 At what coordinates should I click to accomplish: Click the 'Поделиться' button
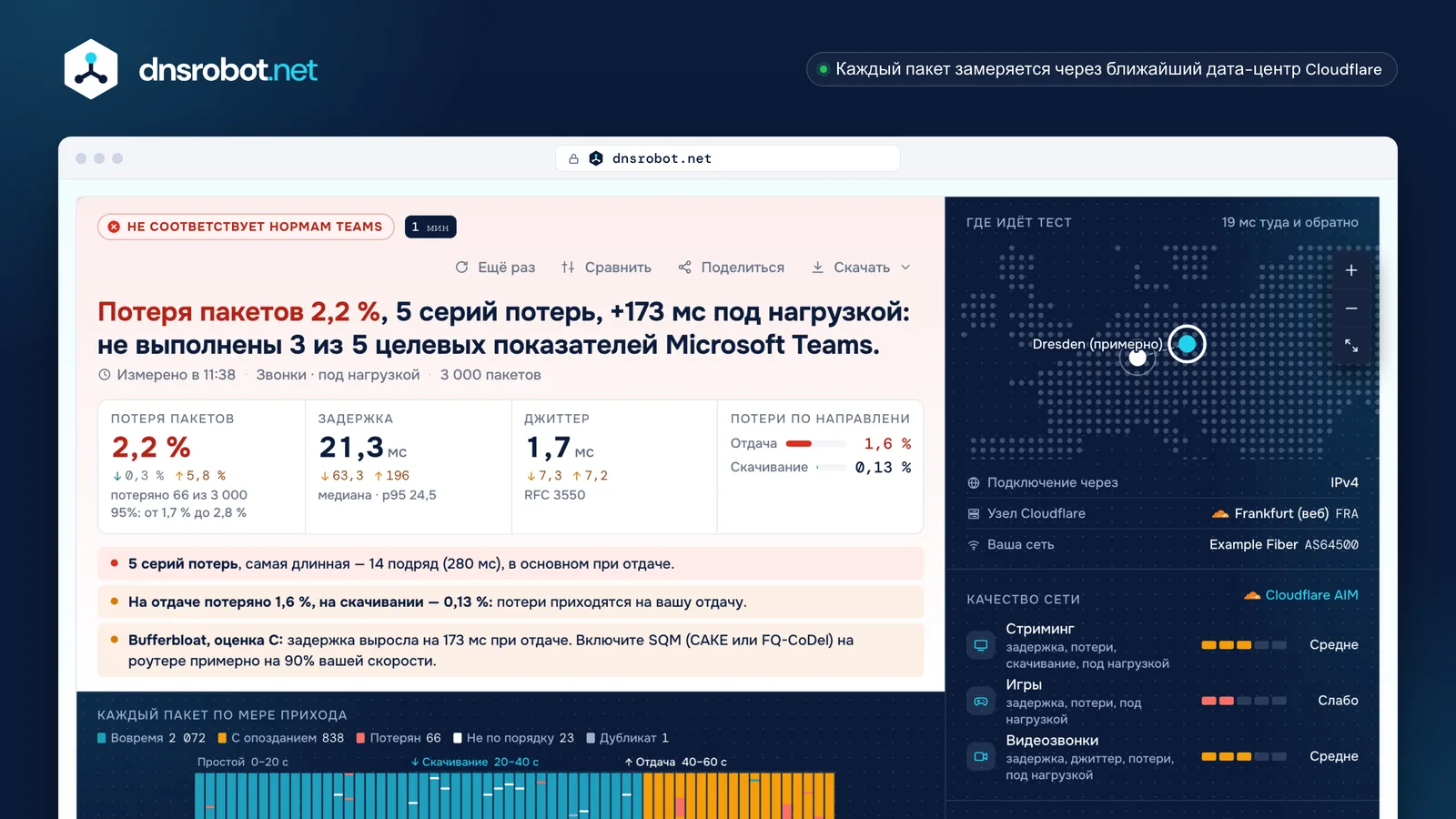pyautogui.click(x=732, y=268)
